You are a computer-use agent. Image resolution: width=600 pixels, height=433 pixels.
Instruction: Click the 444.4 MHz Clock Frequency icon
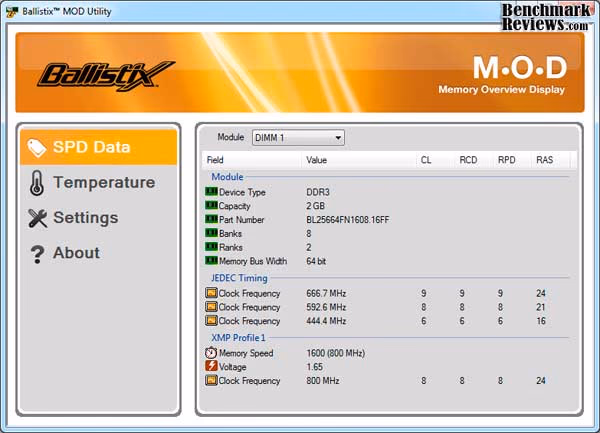coord(211,320)
